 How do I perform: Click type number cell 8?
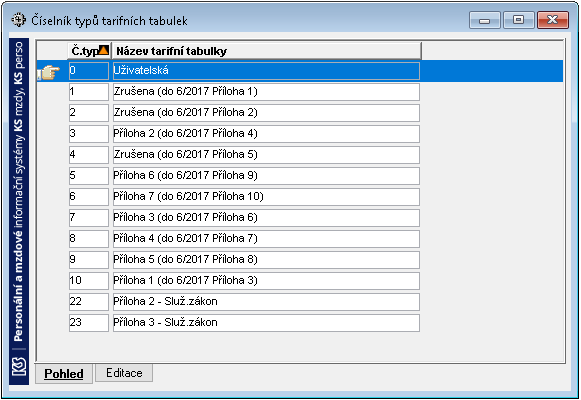point(89,239)
